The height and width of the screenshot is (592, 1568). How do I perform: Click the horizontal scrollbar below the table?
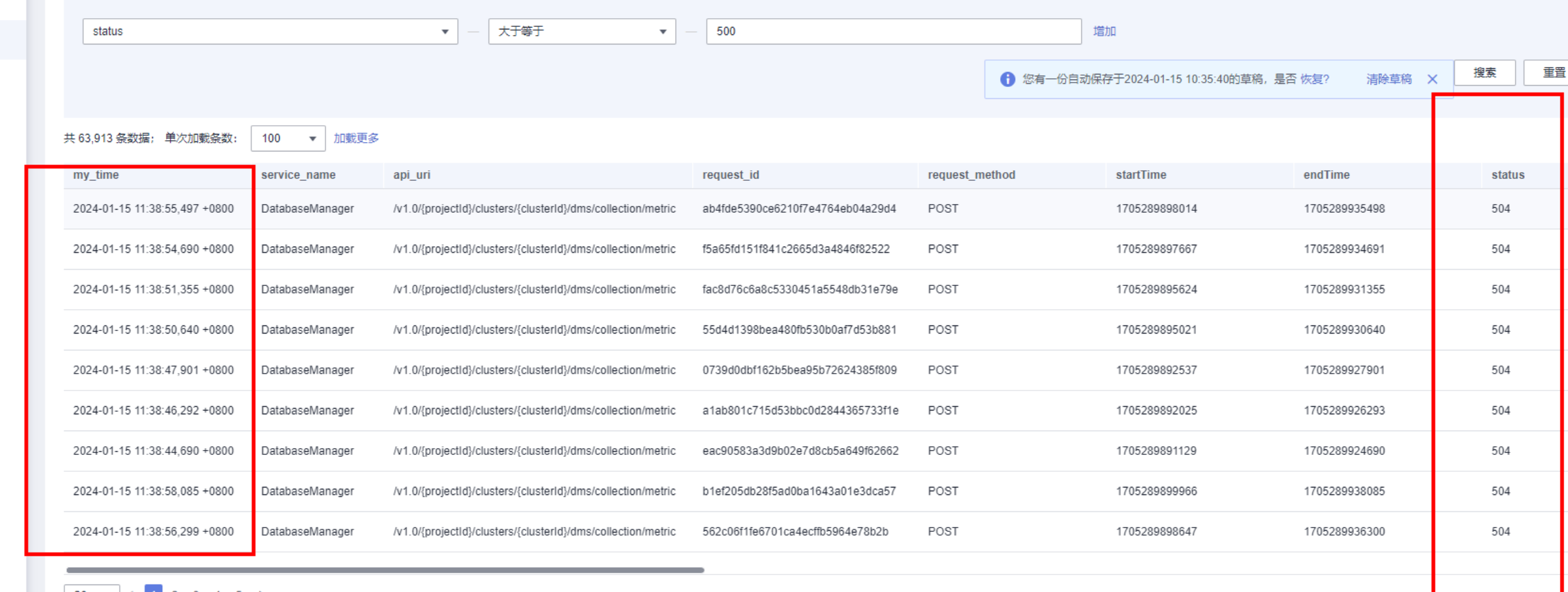tap(385, 570)
